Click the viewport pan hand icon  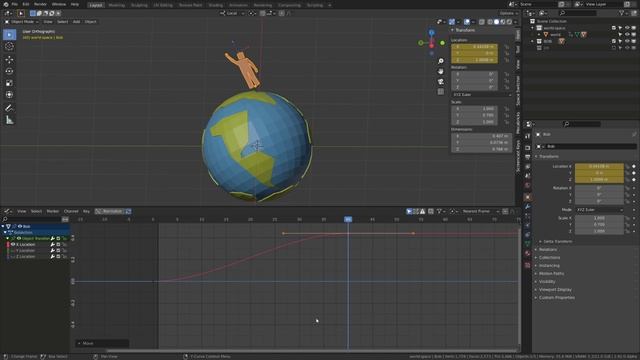tap(441, 71)
